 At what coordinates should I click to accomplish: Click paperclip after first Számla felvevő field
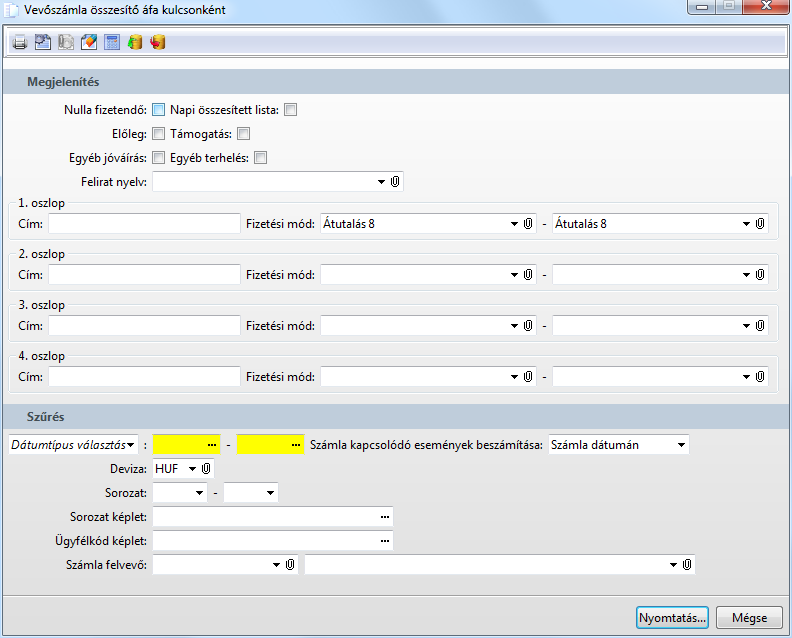tap(290, 565)
